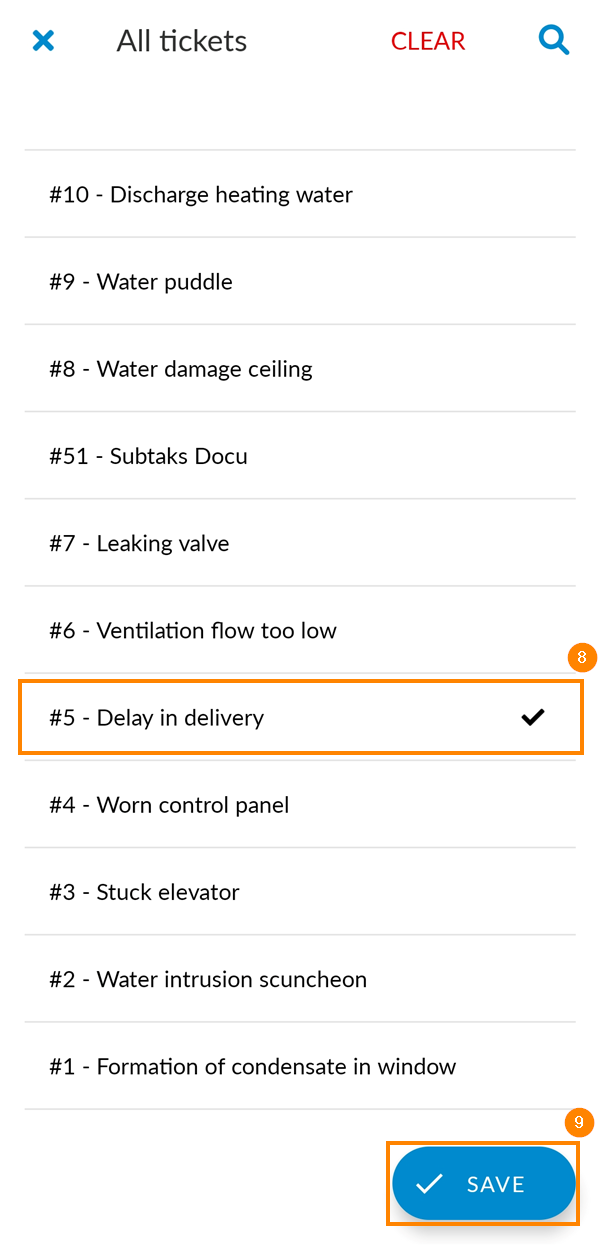
Task: Select ticket #7 Leaking valve
Action: tap(300, 543)
